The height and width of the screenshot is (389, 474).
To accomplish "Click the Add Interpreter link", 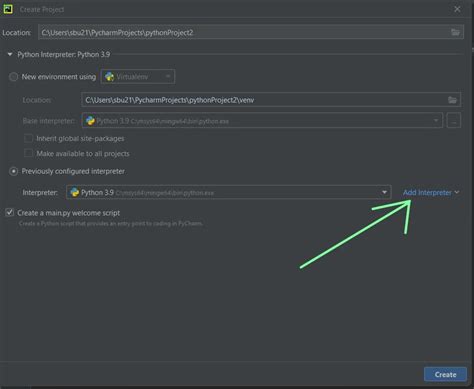I will (427, 192).
